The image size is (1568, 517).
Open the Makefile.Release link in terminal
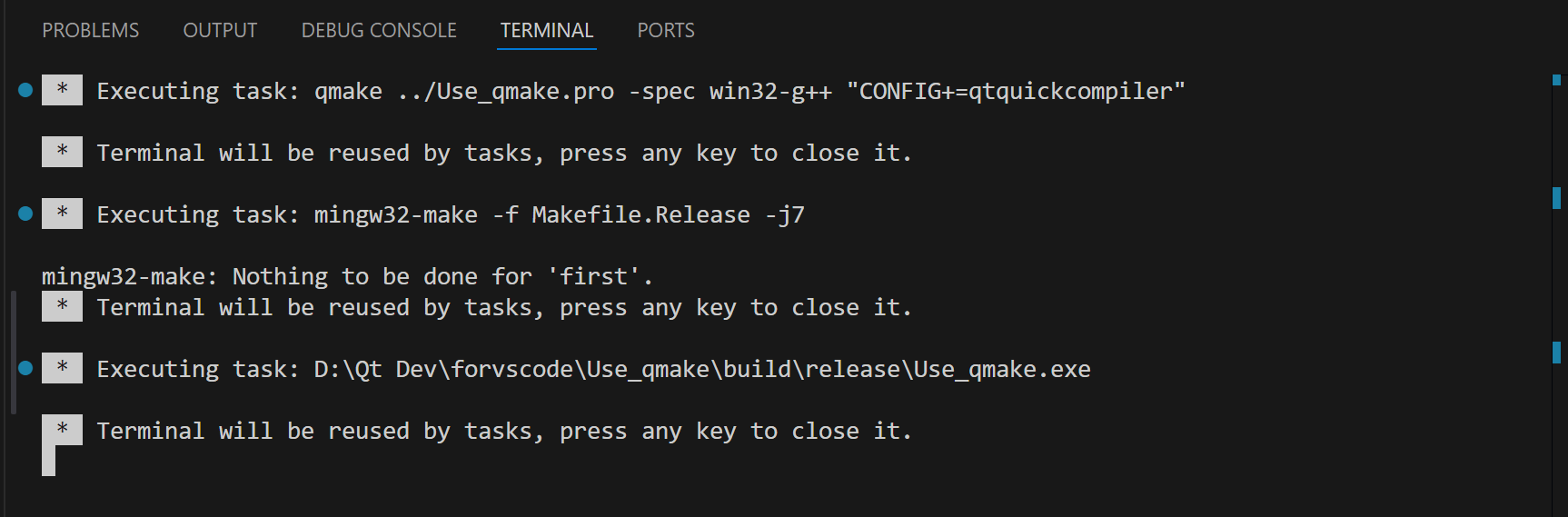640,215
